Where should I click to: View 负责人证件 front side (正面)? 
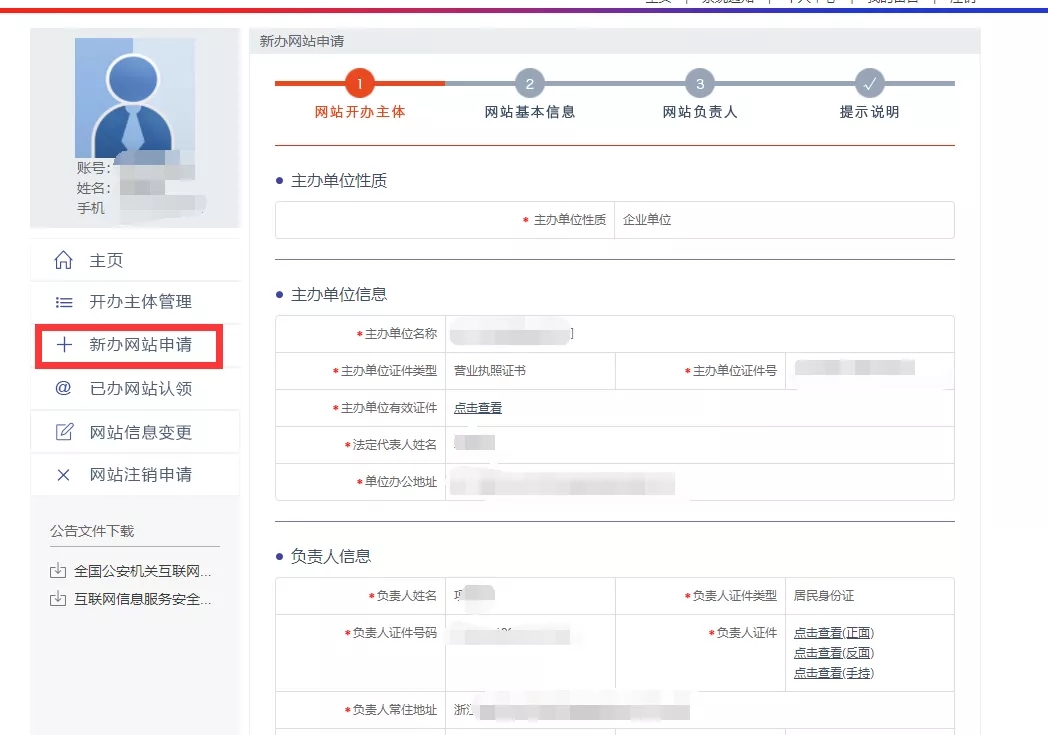pyautogui.click(x=833, y=633)
